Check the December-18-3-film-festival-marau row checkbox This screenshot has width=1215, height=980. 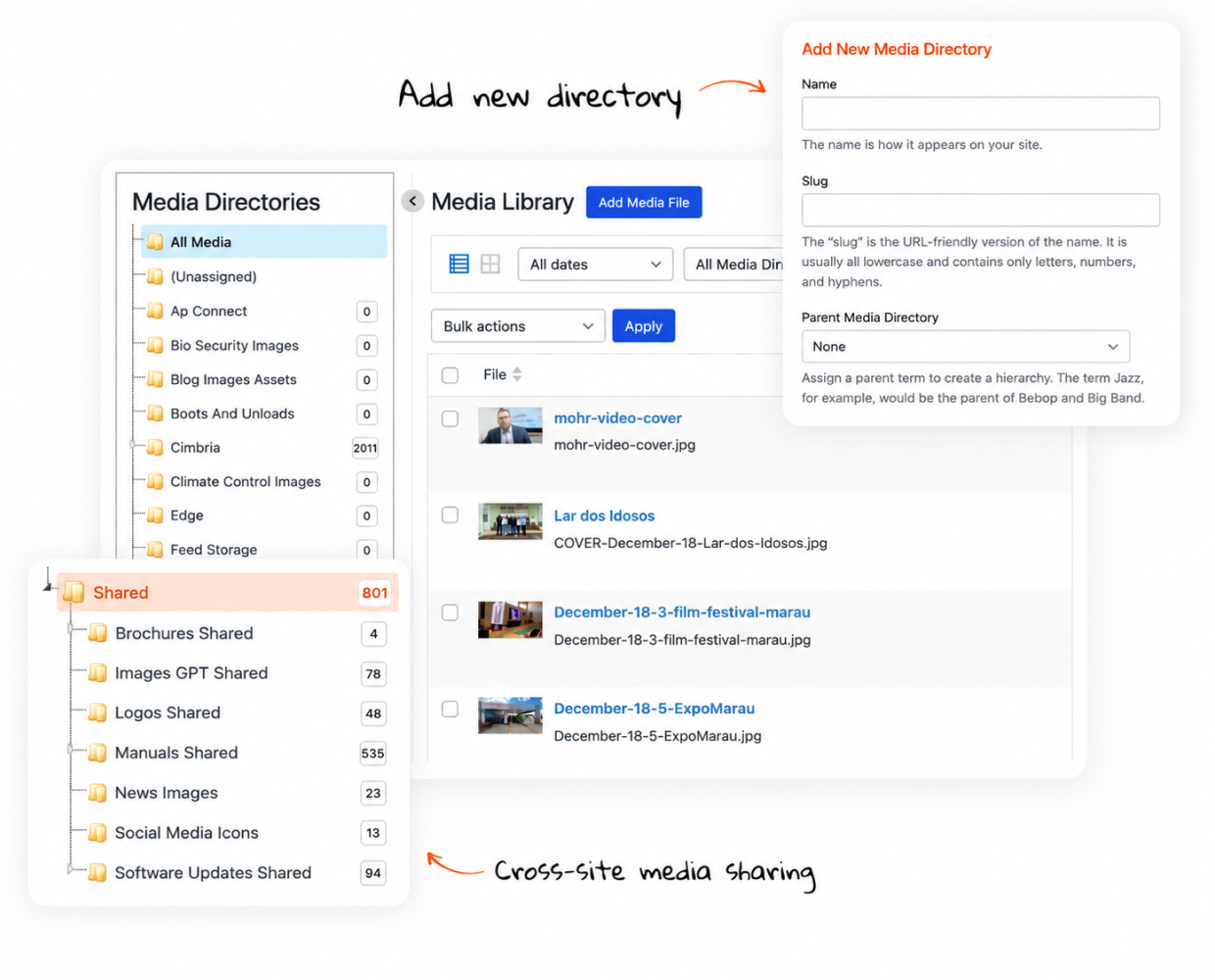[x=450, y=612]
